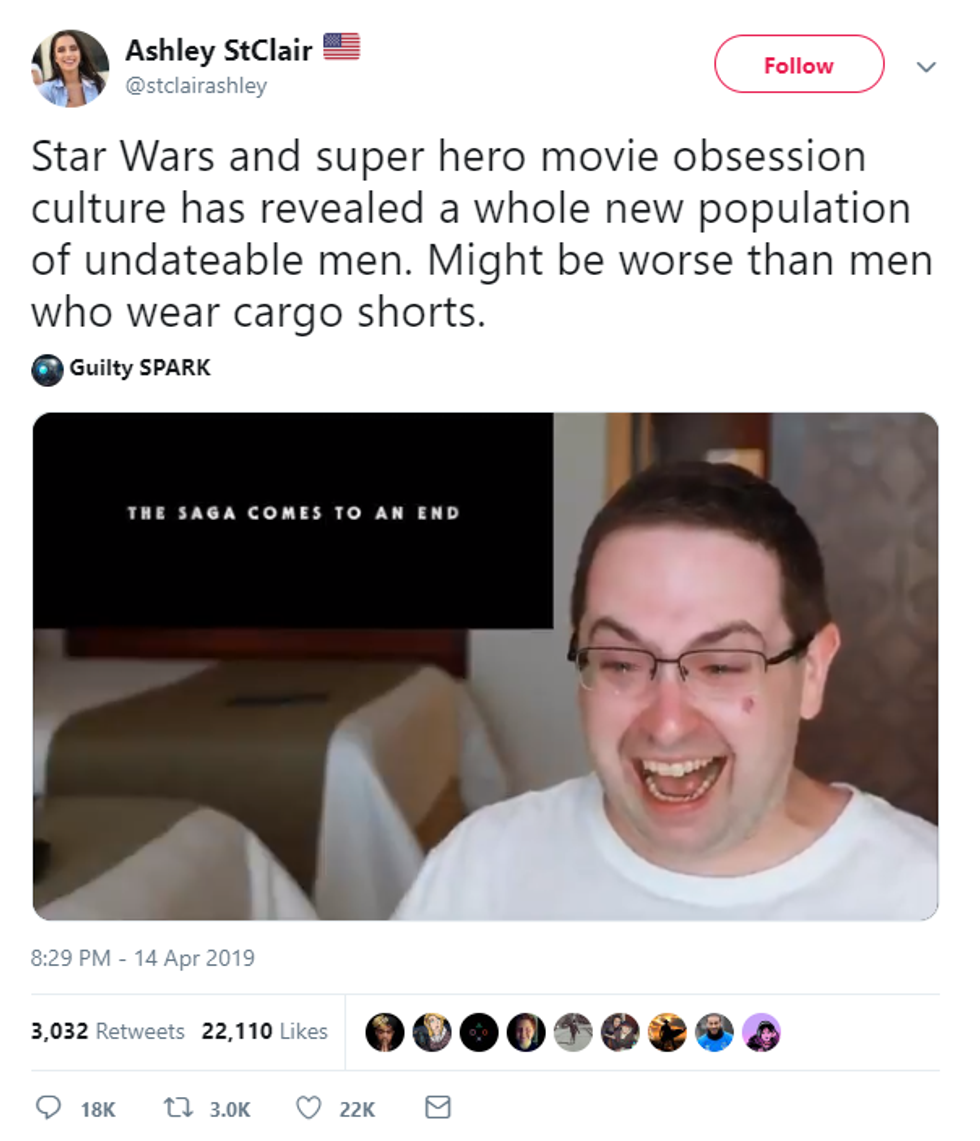Click the 8:29 PM - 14 Apr 2019 timestamp
Image resolution: width=980 pixels, height=1141 pixels.
point(143,958)
